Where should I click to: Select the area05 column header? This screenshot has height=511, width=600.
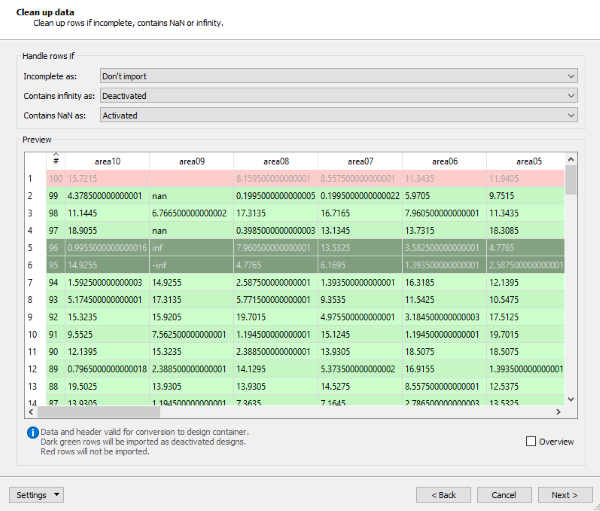(526, 161)
